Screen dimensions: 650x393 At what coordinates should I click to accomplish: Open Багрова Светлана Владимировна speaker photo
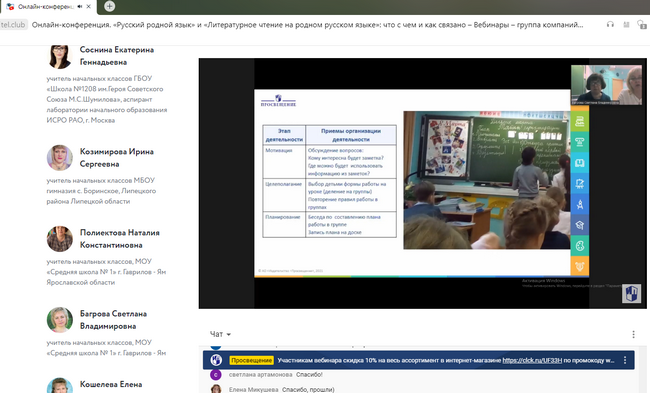pyautogui.click(x=60, y=320)
